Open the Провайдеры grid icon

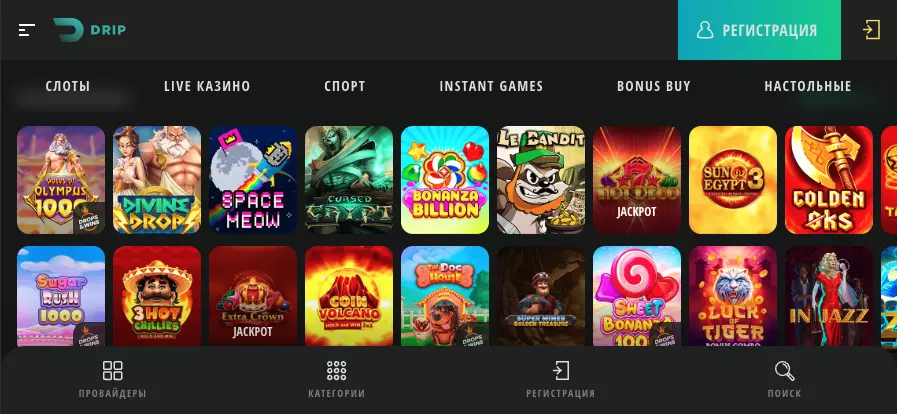113,371
